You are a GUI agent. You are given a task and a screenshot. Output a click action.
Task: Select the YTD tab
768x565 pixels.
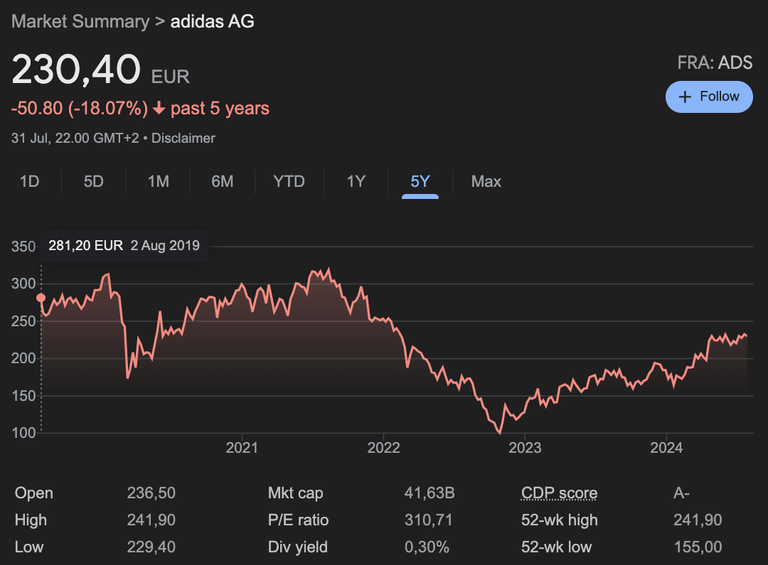coord(289,181)
